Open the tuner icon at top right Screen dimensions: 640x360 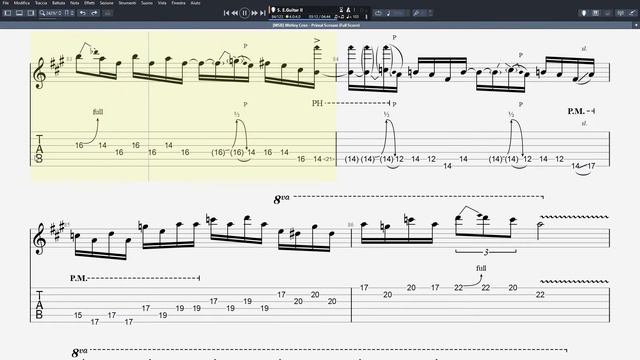click(x=620, y=13)
